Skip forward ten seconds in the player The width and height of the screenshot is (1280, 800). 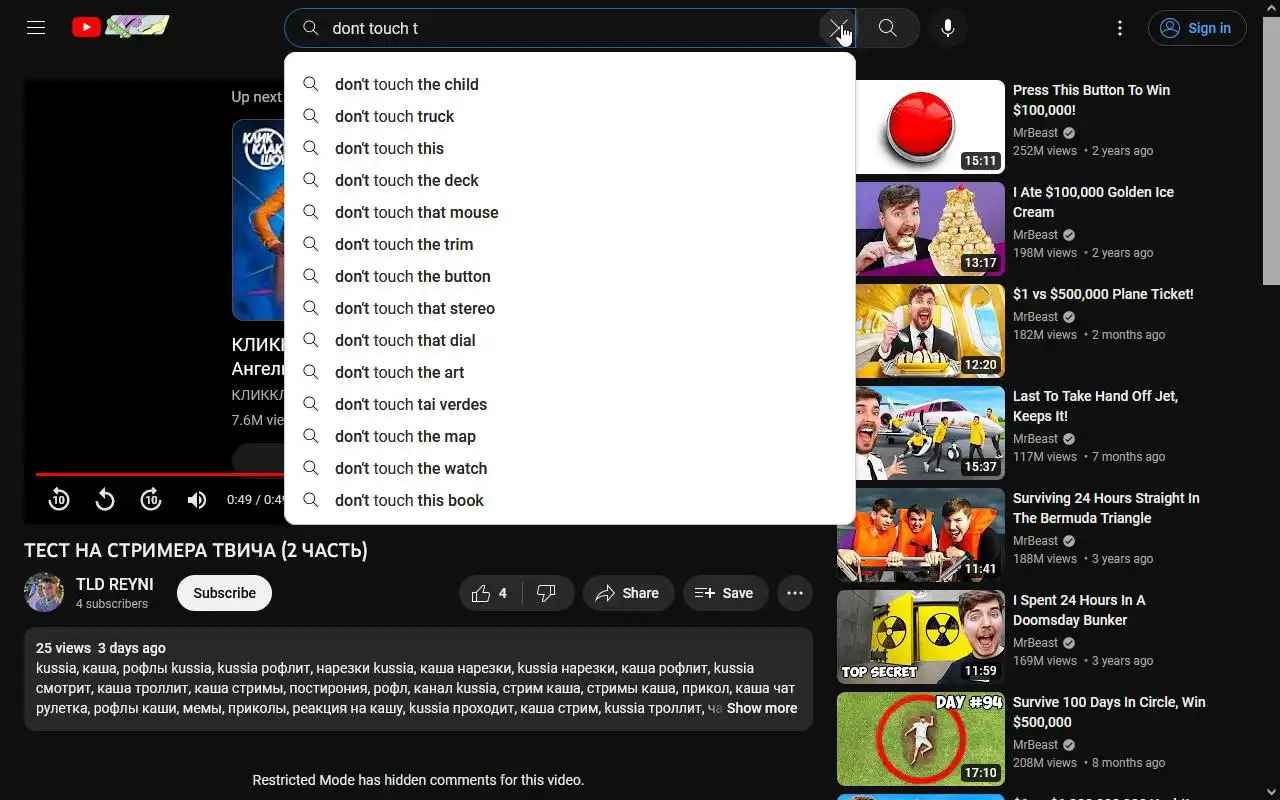pos(151,499)
